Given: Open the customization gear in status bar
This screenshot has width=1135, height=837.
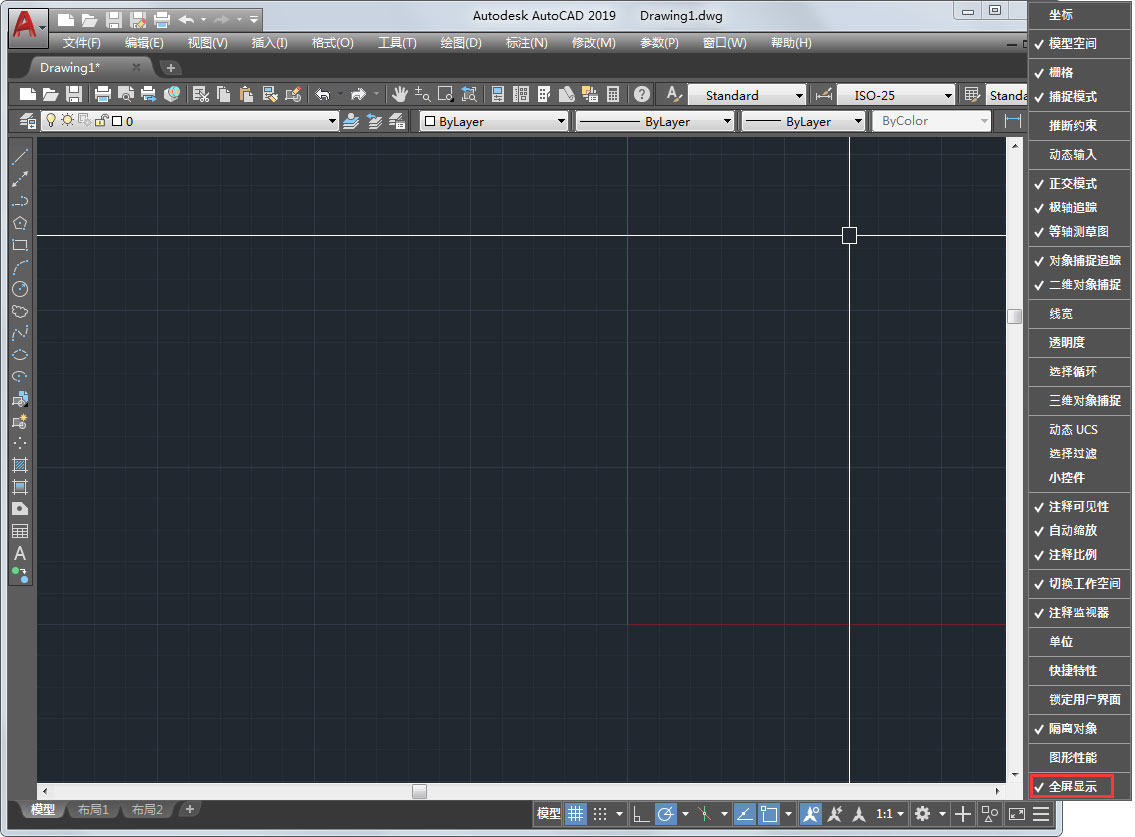Looking at the screenshot, I should tap(923, 814).
